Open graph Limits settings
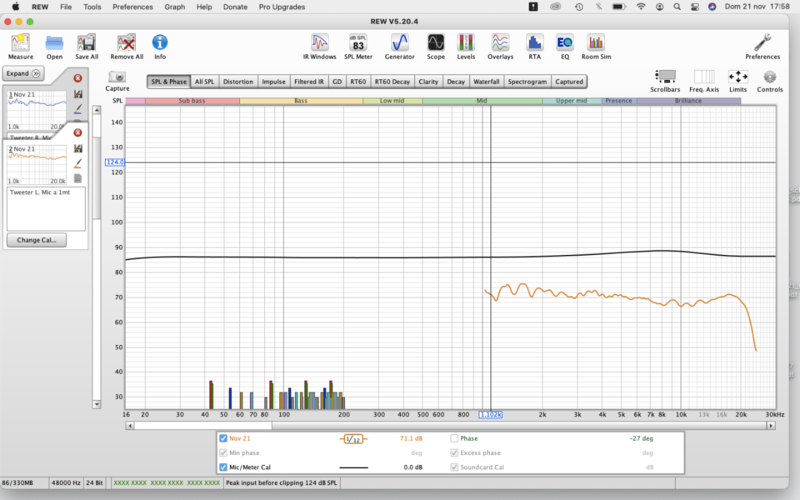 pos(738,78)
